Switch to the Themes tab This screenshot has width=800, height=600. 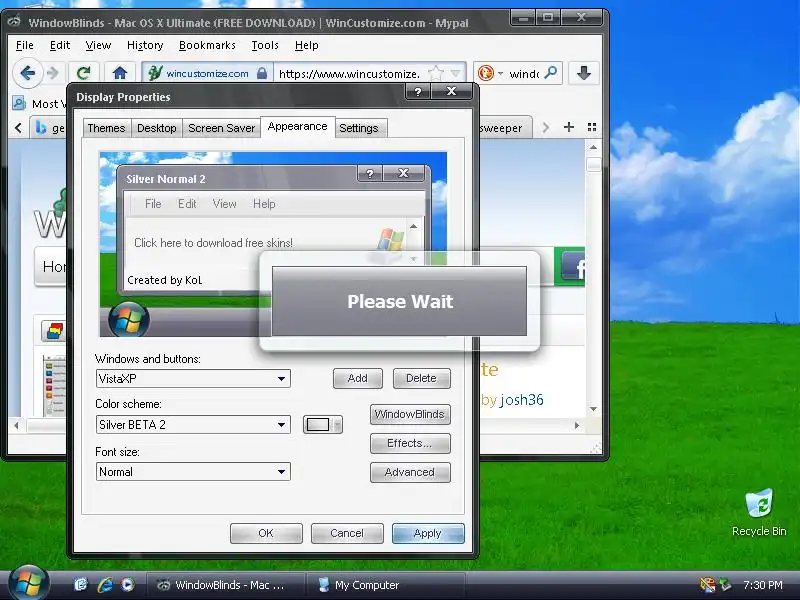106,128
